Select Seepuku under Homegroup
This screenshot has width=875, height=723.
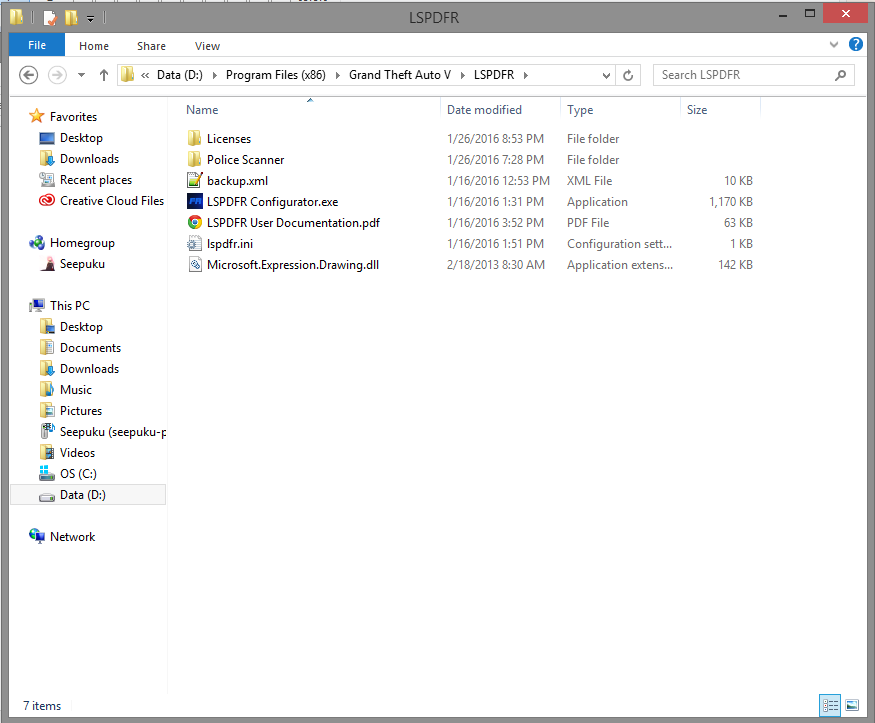[x=82, y=264]
